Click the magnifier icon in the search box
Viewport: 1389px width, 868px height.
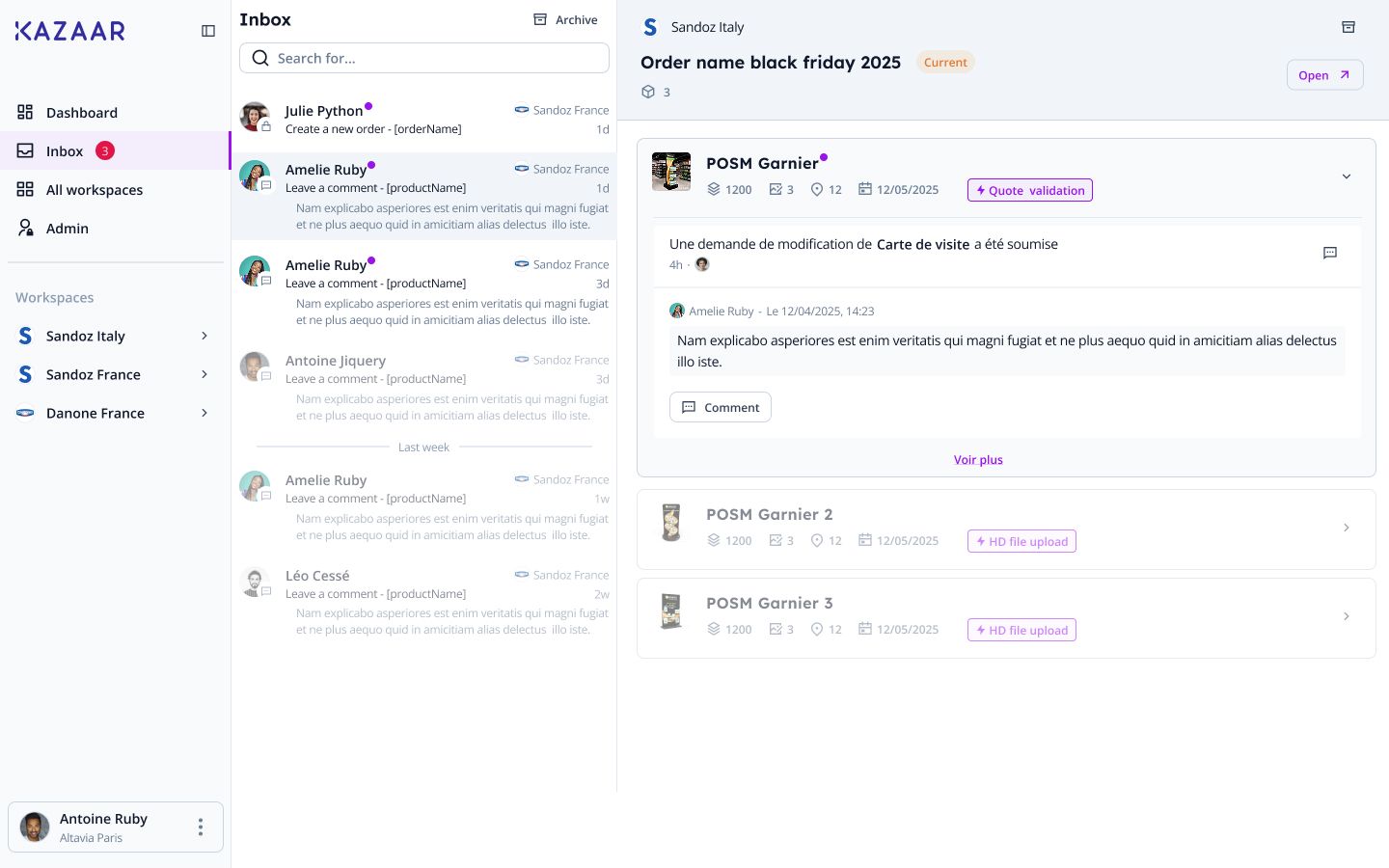[x=260, y=58]
